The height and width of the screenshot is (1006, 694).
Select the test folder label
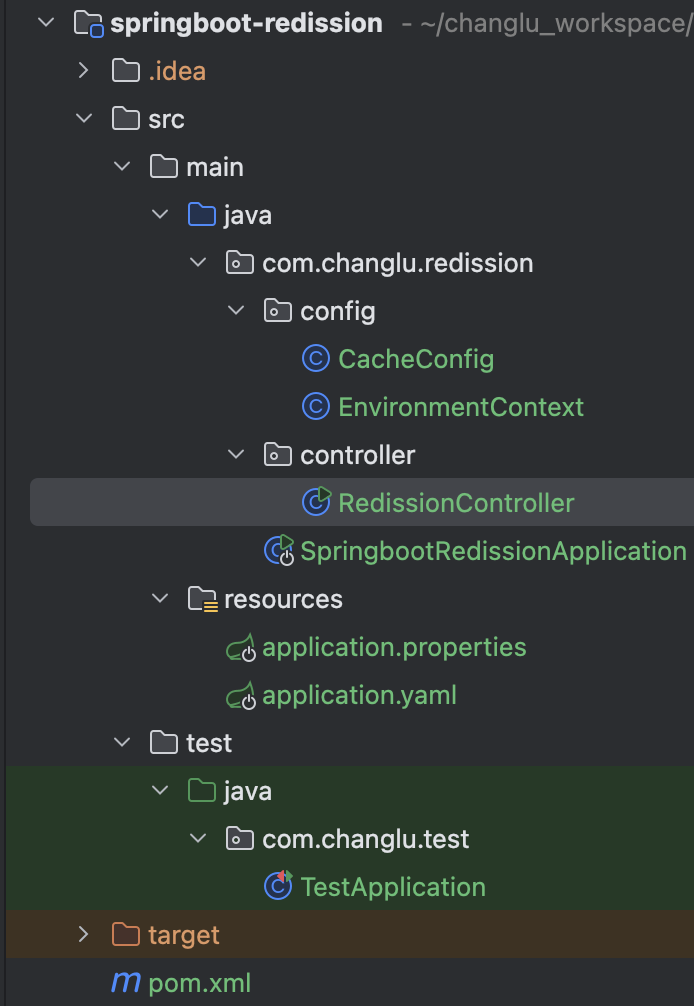point(209,744)
